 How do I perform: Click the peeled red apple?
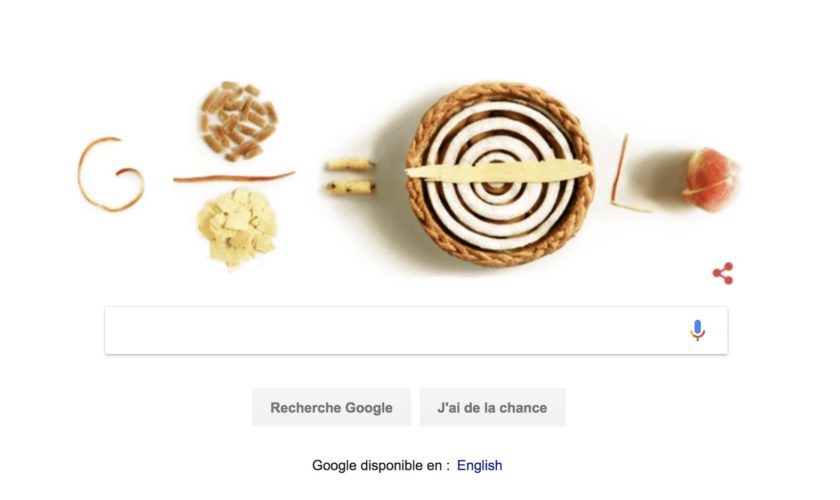click(x=711, y=180)
